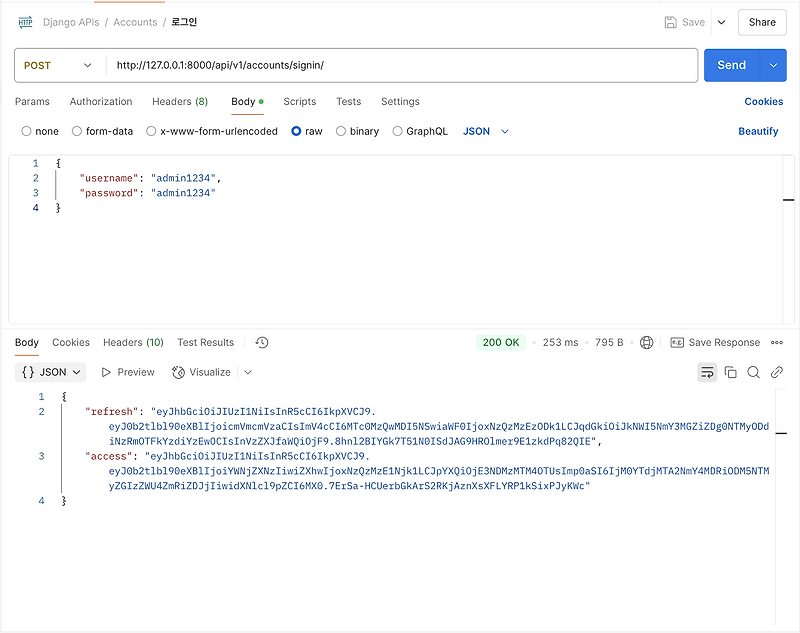Click the HTTP request type icon
Image resolution: width=800 pixels, height=633 pixels.
26,22
